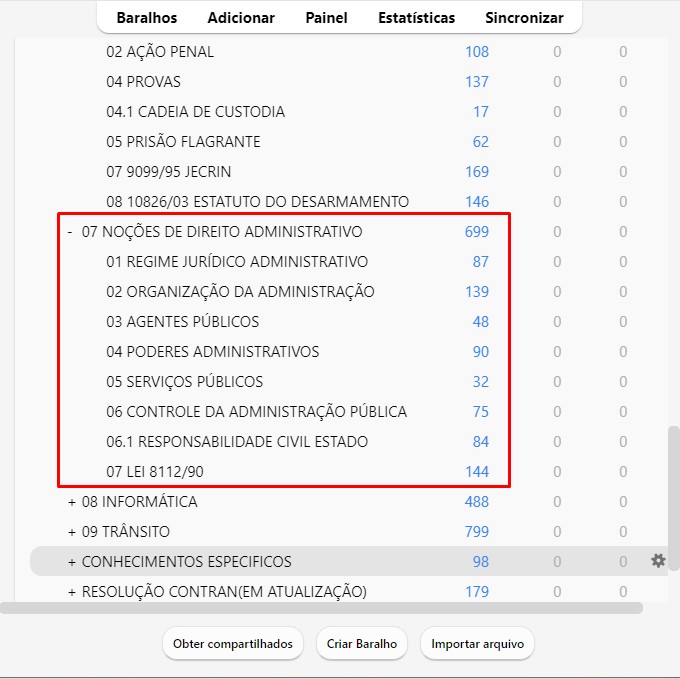Collapse the 07 NOÇÕES DE DIREITO ADMINISTRATIVO deck
The image size is (680, 679).
[x=70, y=232]
